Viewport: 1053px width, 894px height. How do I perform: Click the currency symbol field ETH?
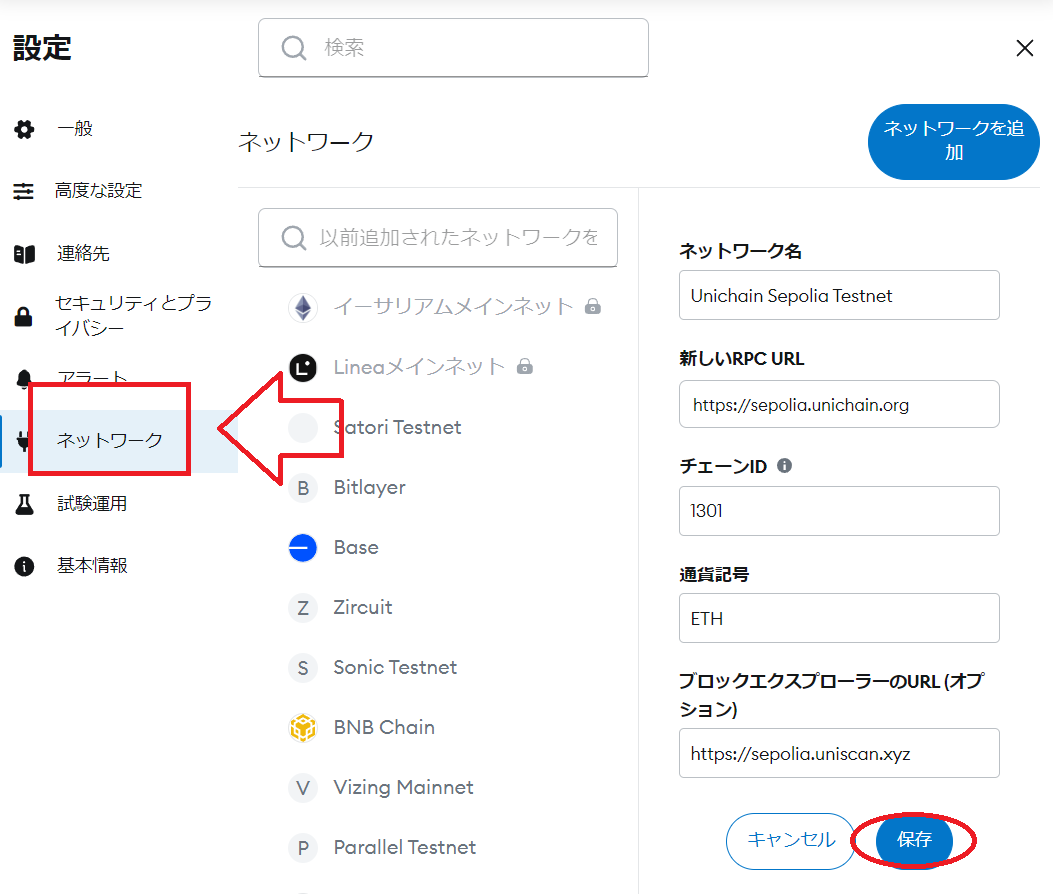pyautogui.click(x=839, y=618)
